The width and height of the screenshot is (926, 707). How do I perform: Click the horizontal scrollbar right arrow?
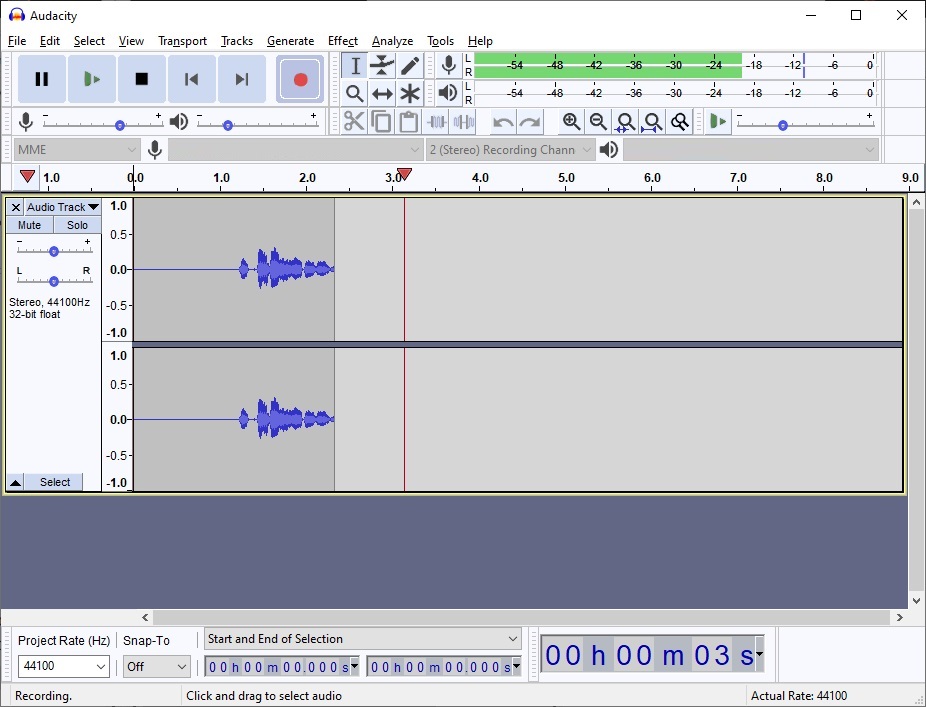coord(899,617)
